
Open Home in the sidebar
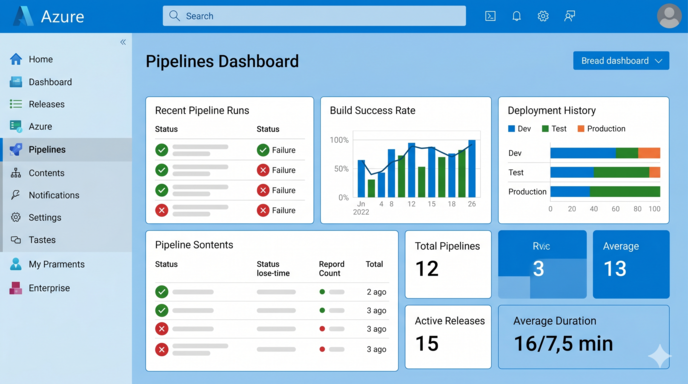tap(41, 59)
